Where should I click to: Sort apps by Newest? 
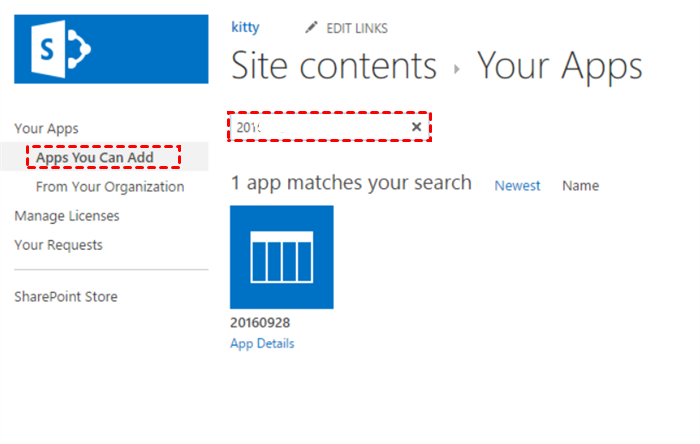click(x=517, y=185)
